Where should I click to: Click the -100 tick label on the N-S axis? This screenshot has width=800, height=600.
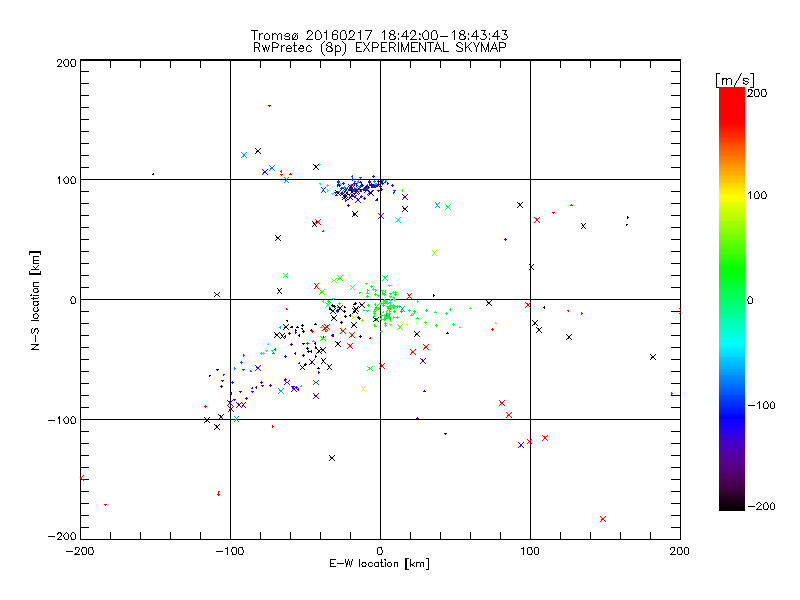pyautogui.click(x=62, y=420)
